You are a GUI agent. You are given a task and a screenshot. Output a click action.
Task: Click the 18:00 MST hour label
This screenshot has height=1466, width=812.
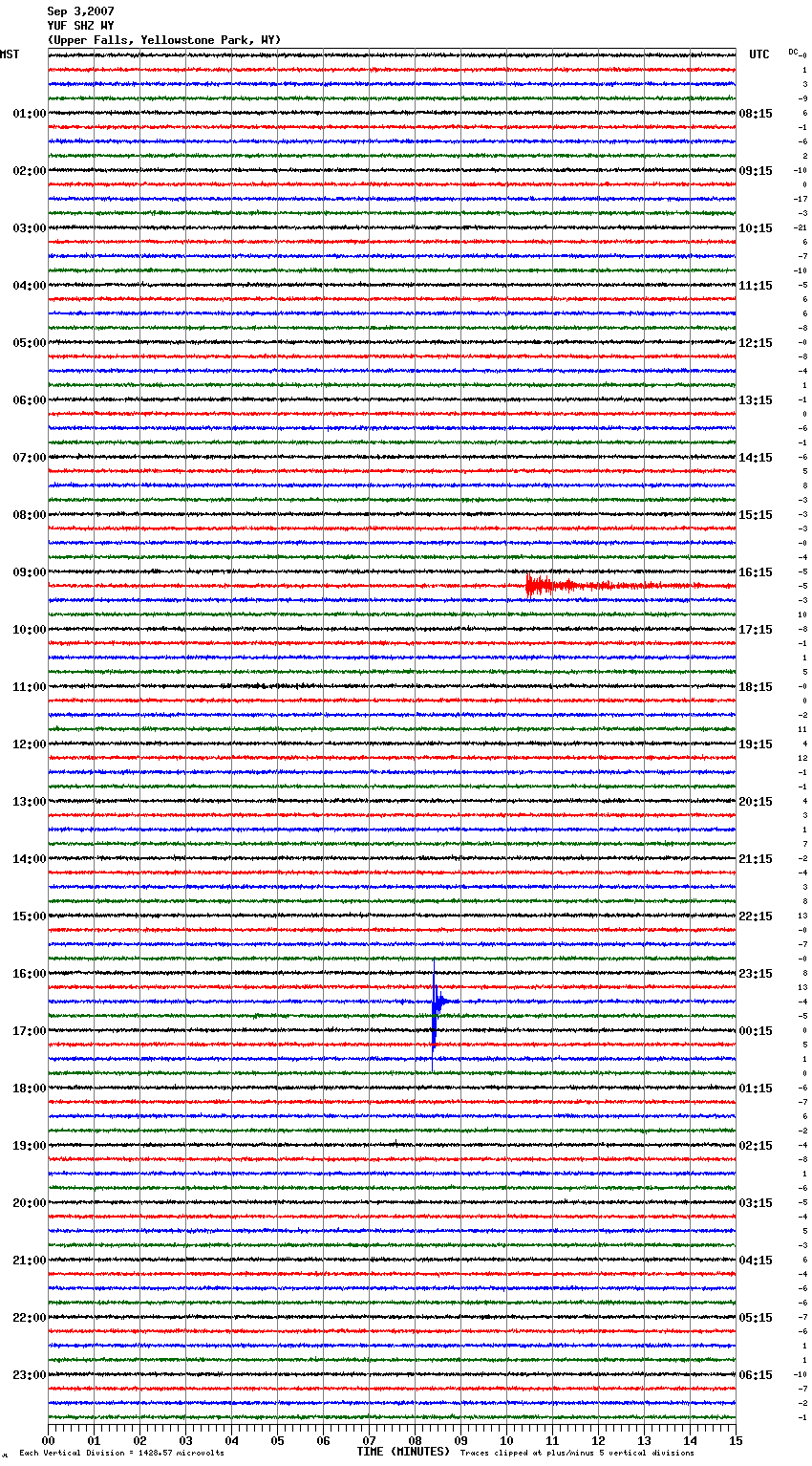pyautogui.click(x=30, y=1089)
